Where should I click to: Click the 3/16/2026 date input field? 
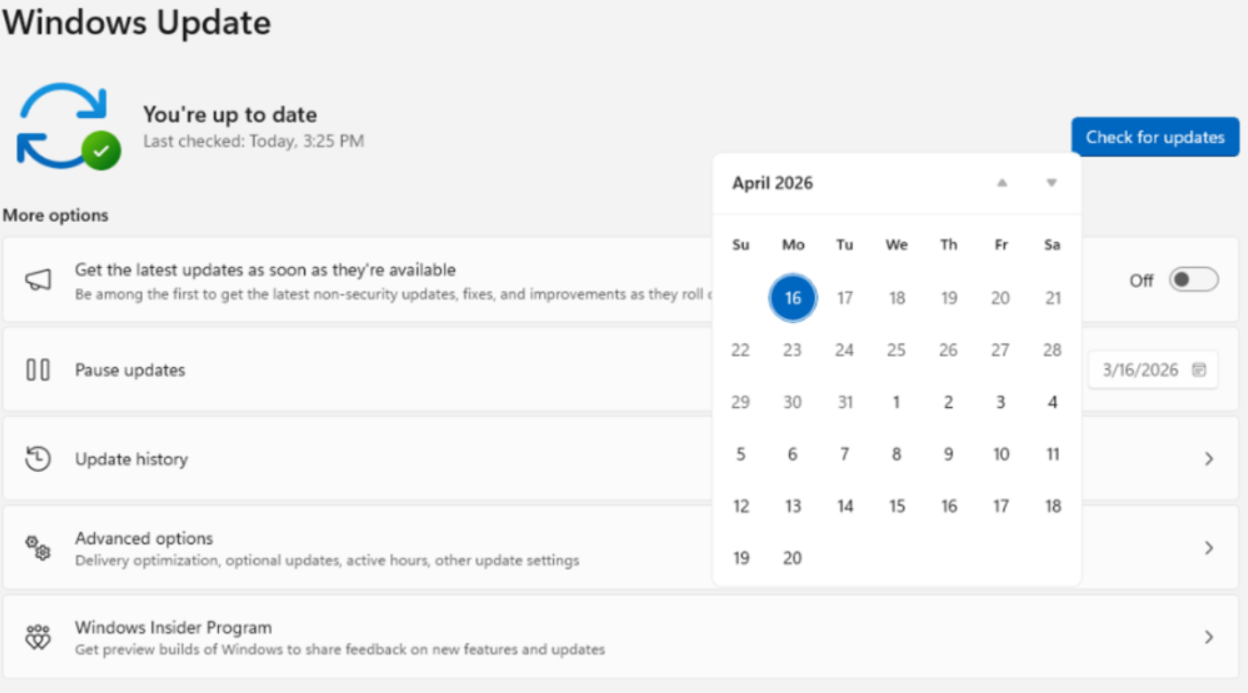1140,369
